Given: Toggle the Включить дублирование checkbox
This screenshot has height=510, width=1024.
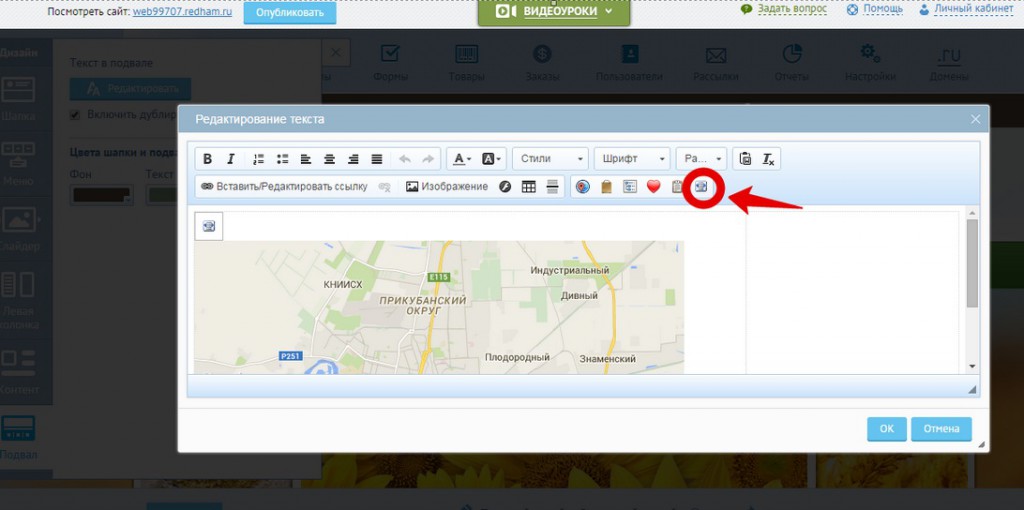Looking at the screenshot, I should 74,115.
